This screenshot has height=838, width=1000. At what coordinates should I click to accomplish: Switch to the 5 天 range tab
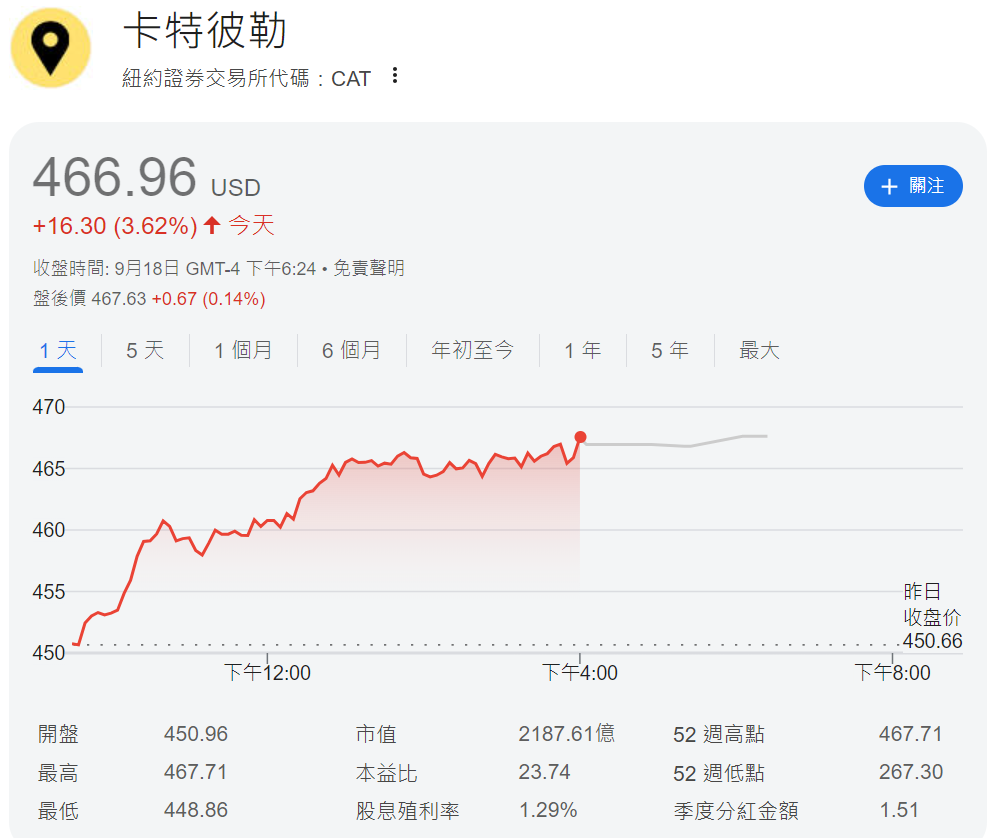pos(145,350)
